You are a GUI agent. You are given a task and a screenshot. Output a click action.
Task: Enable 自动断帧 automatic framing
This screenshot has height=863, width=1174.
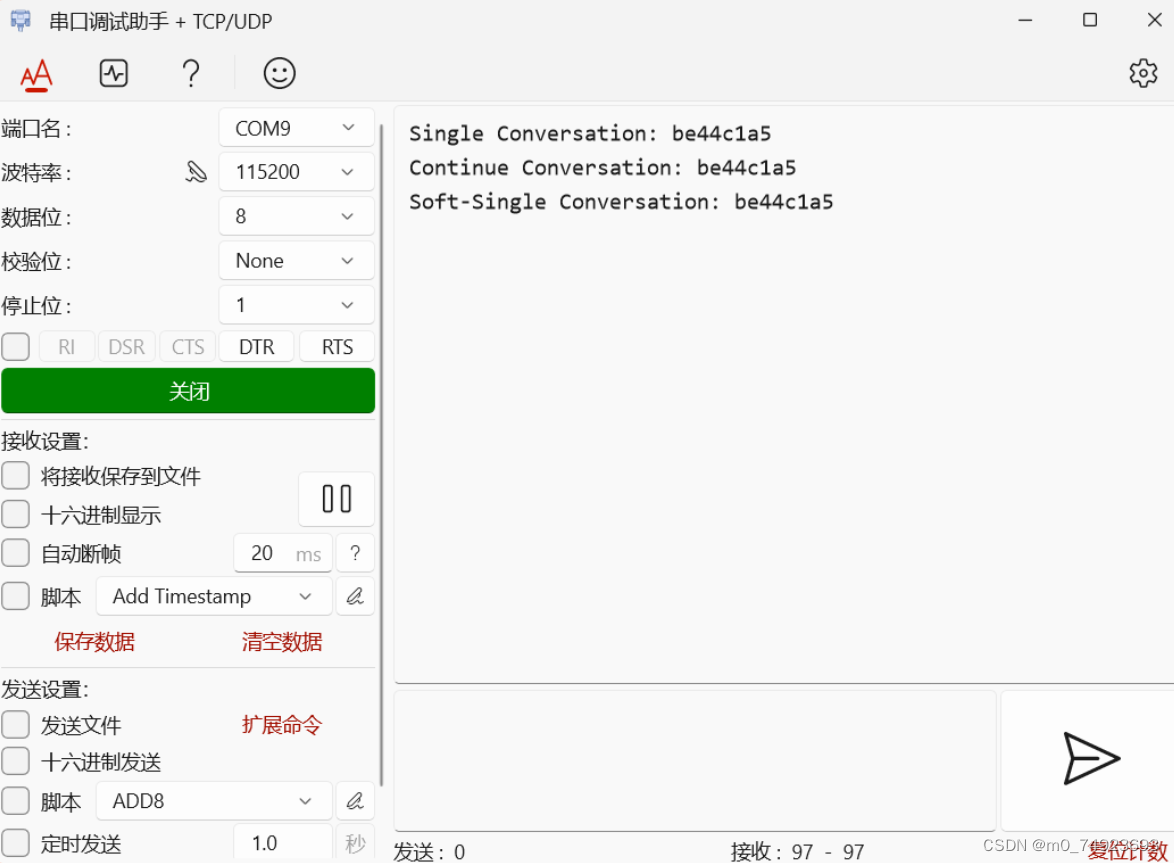[x=16, y=552]
